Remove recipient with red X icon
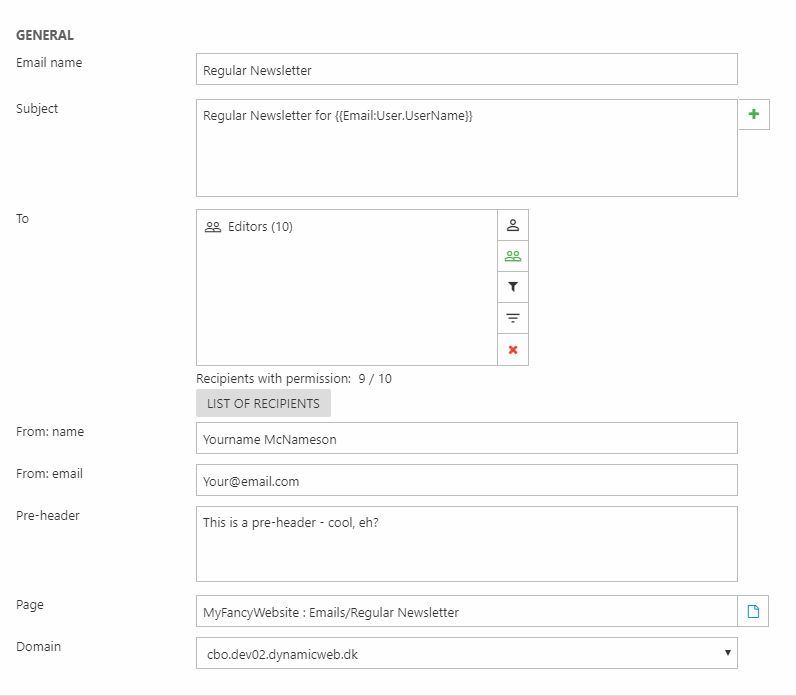This screenshot has width=796, height=696. [513, 350]
